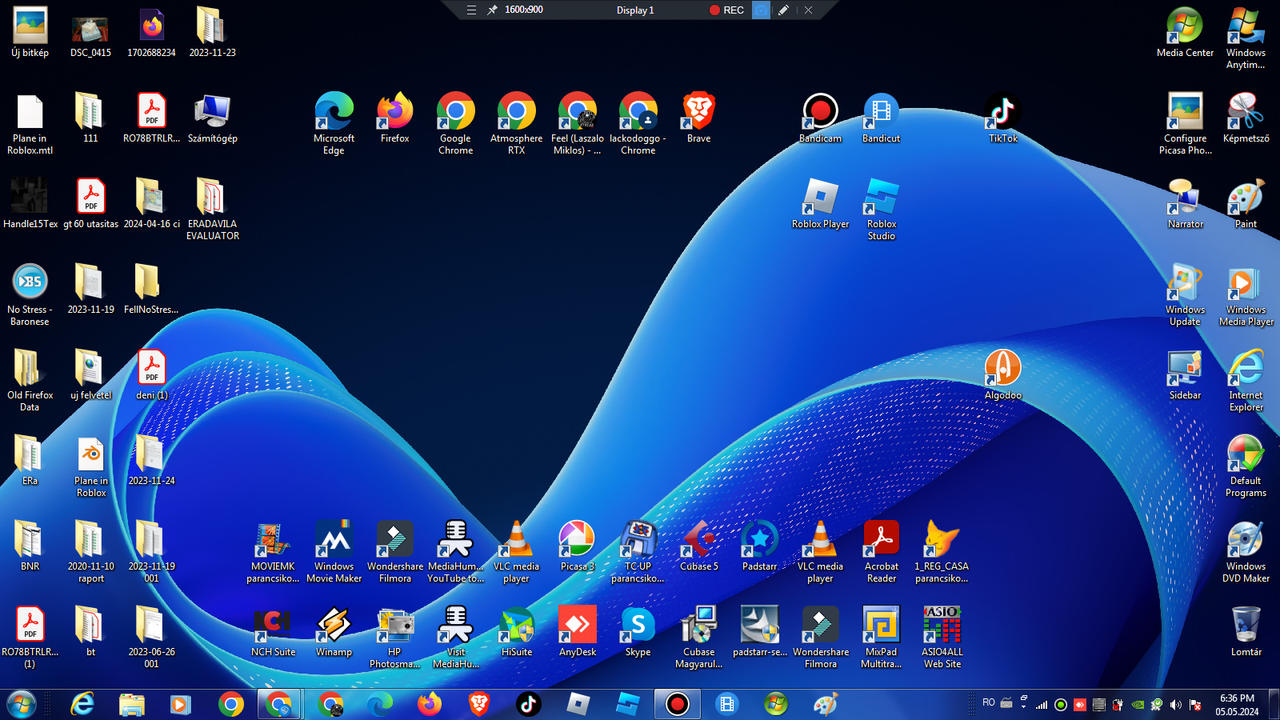Pin the recording toolbar on top
Viewport: 1280px width, 720px height.
click(x=490, y=10)
